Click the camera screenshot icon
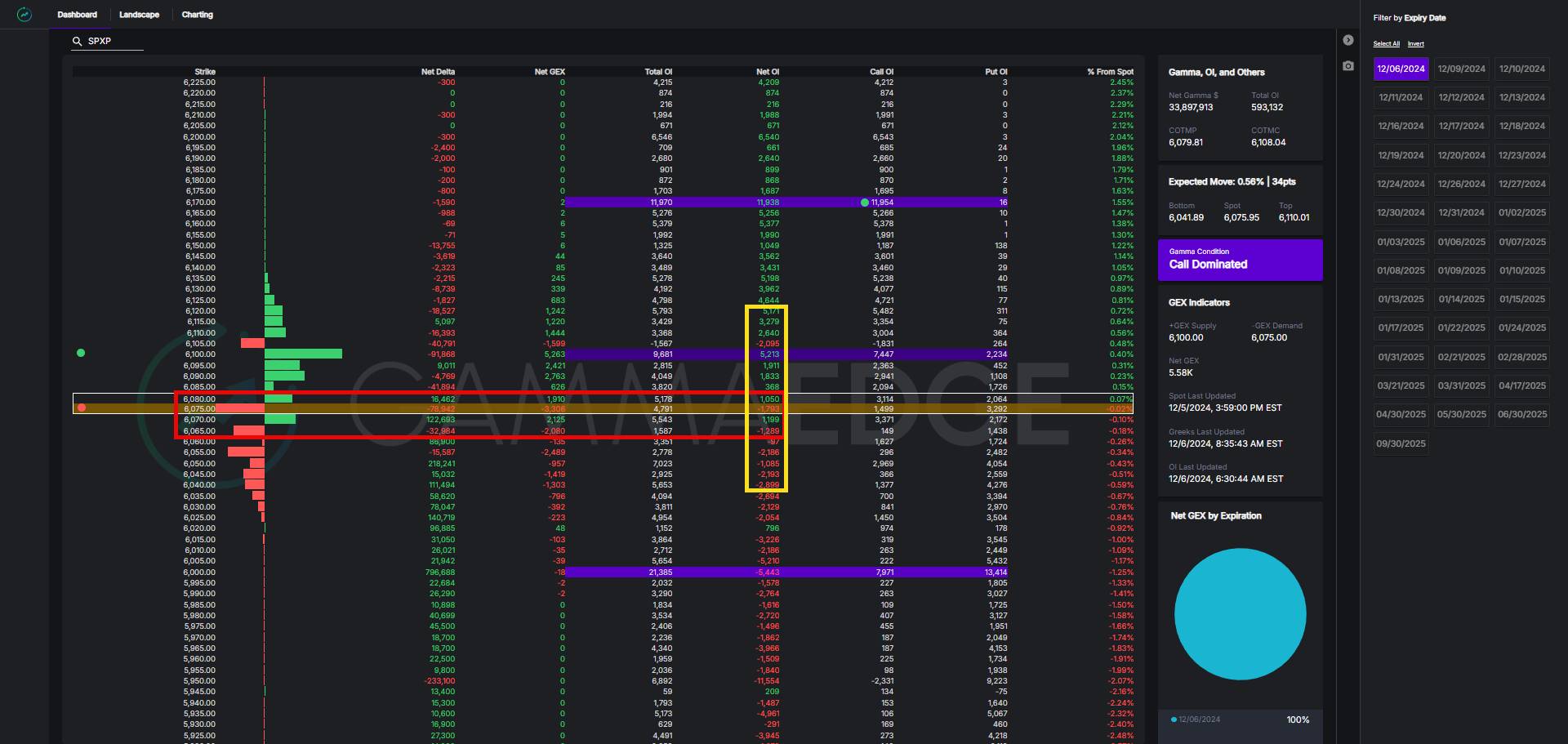 pos(1348,65)
